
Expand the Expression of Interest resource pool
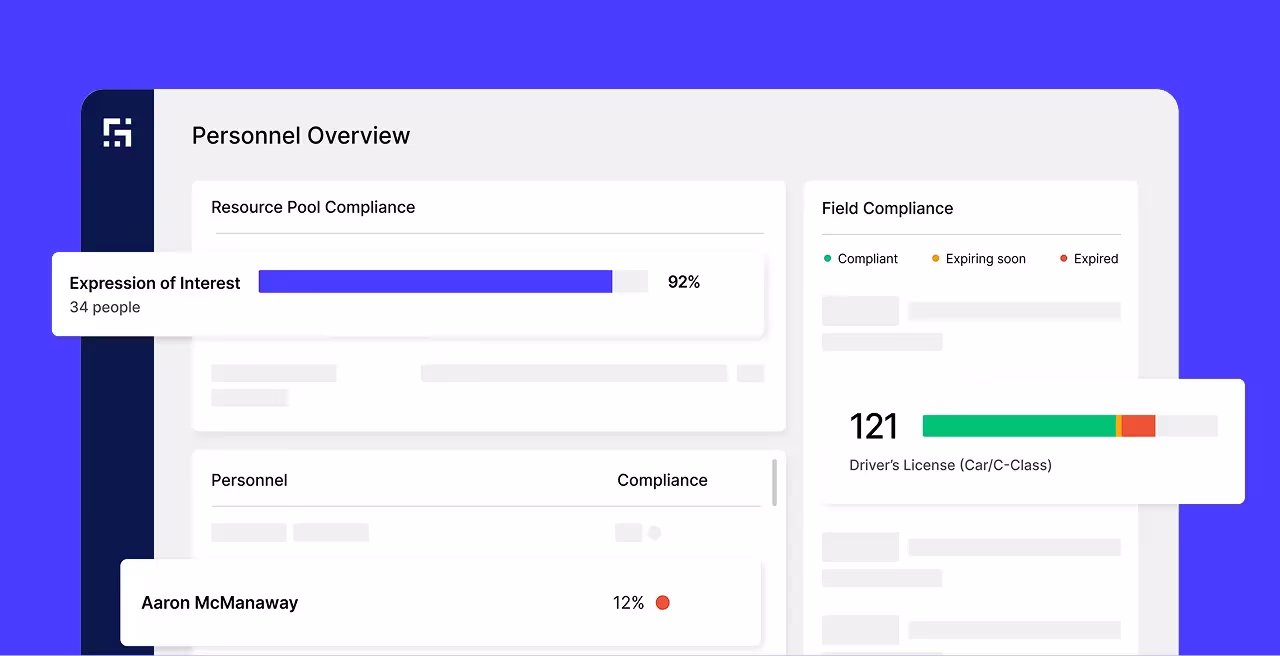pos(154,282)
